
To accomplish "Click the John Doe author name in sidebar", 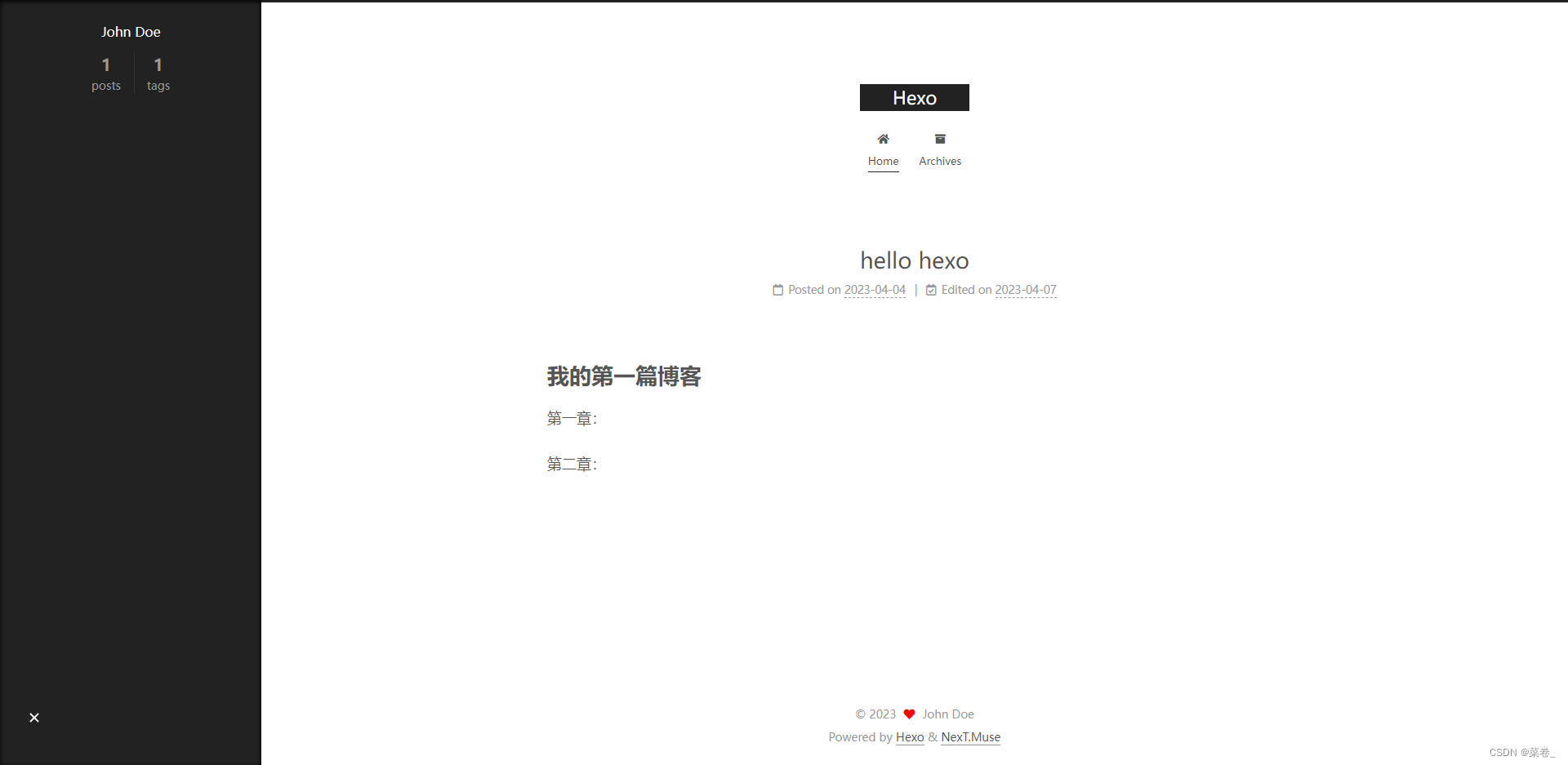I will tap(131, 32).
